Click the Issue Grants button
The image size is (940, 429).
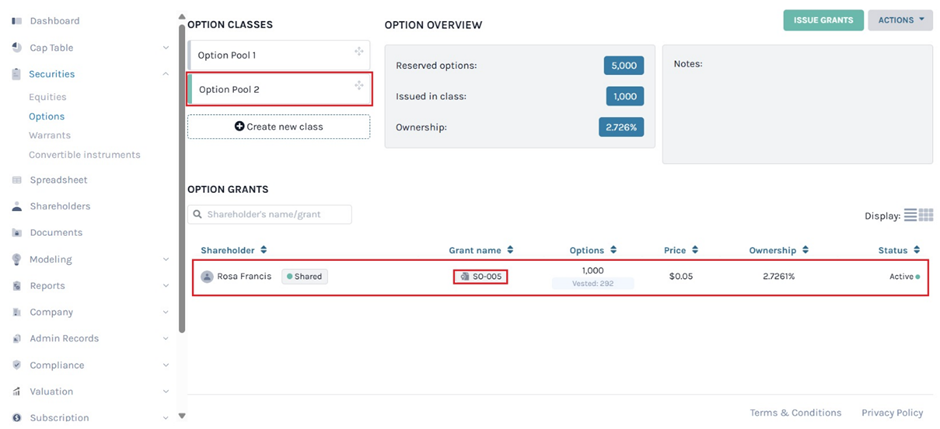point(823,20)
